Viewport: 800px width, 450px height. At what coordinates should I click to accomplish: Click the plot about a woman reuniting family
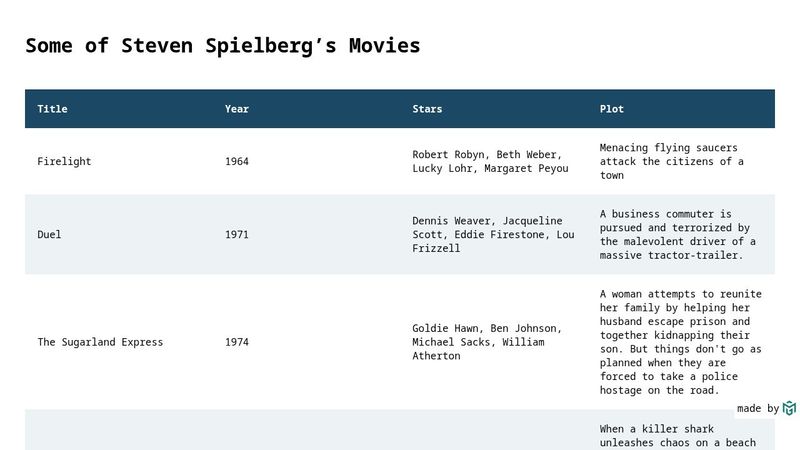pos(681,342)
